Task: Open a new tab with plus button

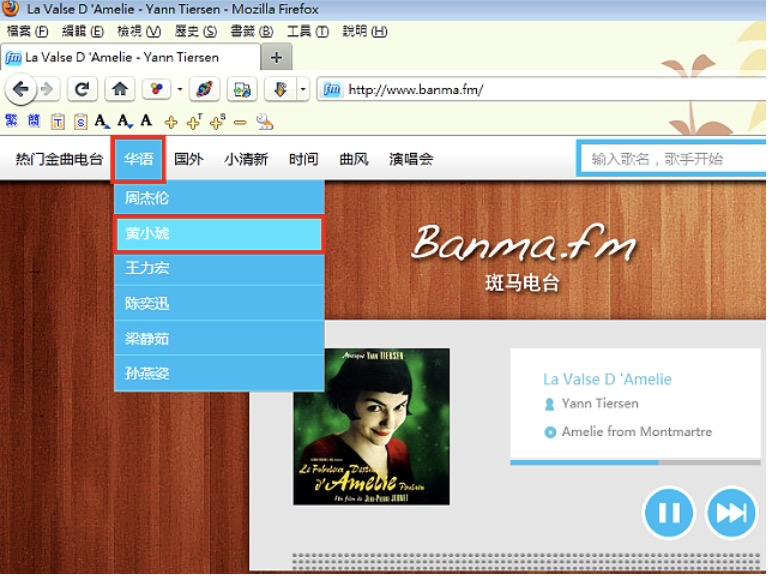Action: [x=276, y=58]
